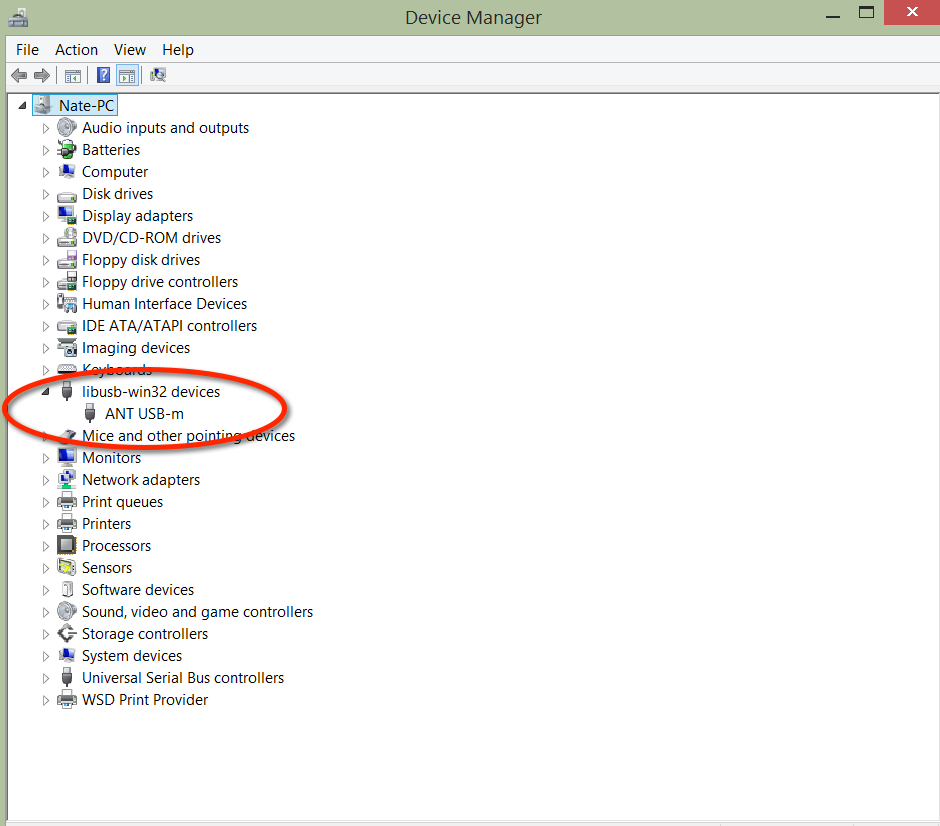The width and height of the screenshot is (940, 826).
Task: Collapse the Nate-PC root node
Action: [x=22, y=105]
